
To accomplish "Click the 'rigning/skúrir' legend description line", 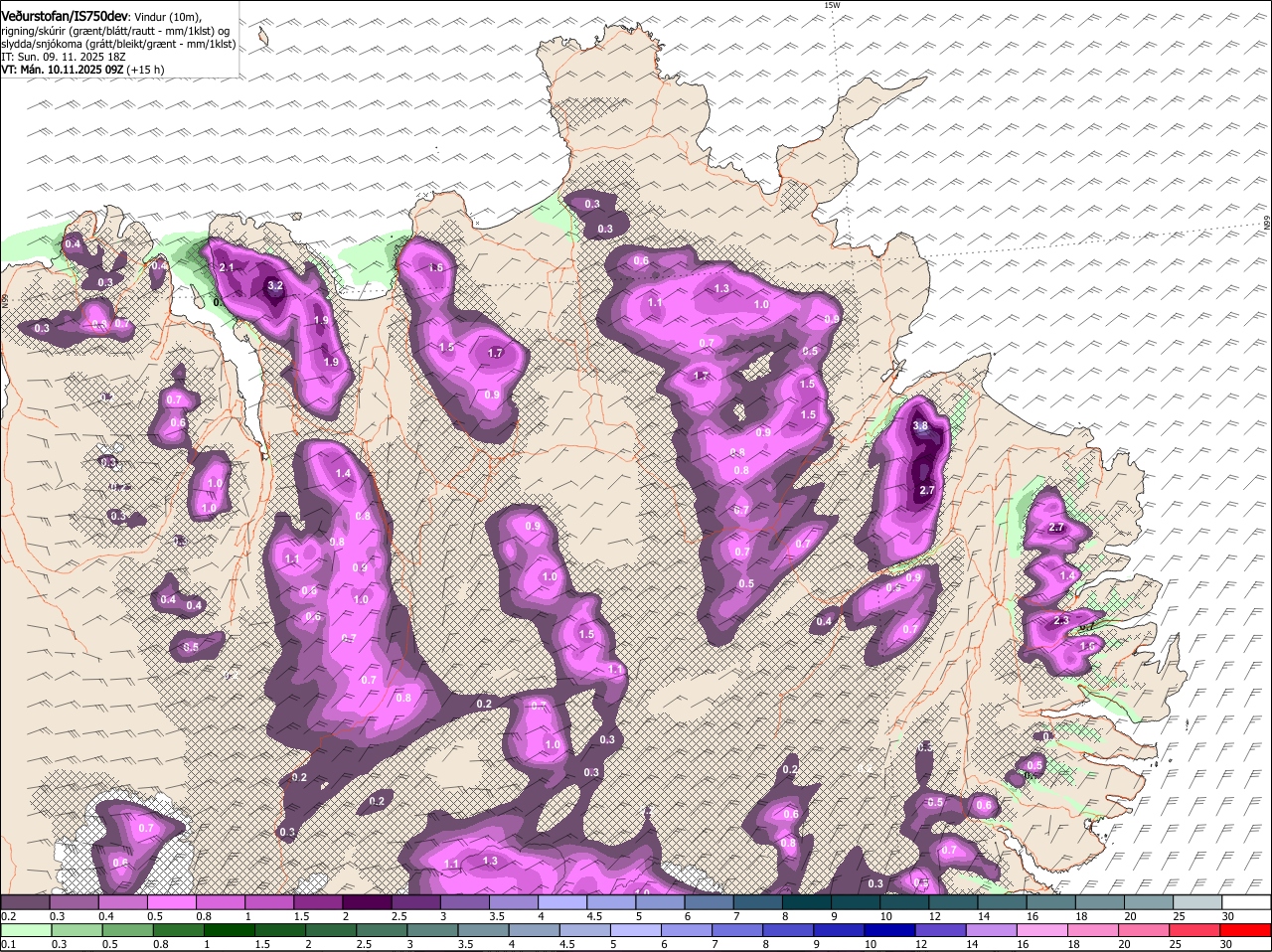I will [115, 31].
